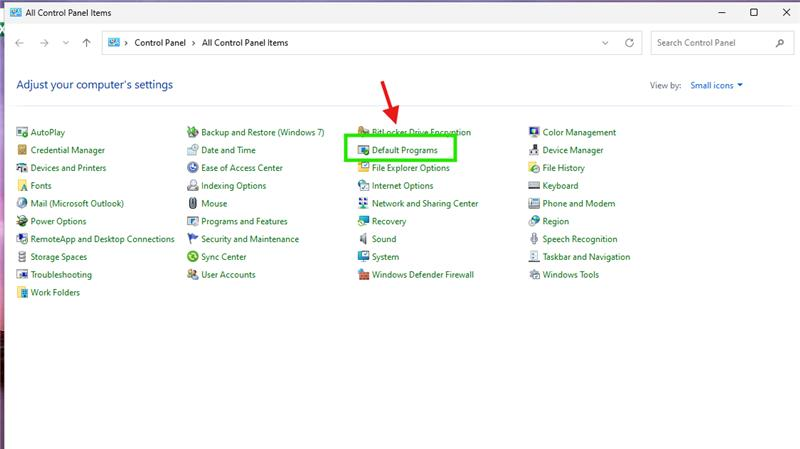Open the recent locations dropdown arrow

pos(65,43)
